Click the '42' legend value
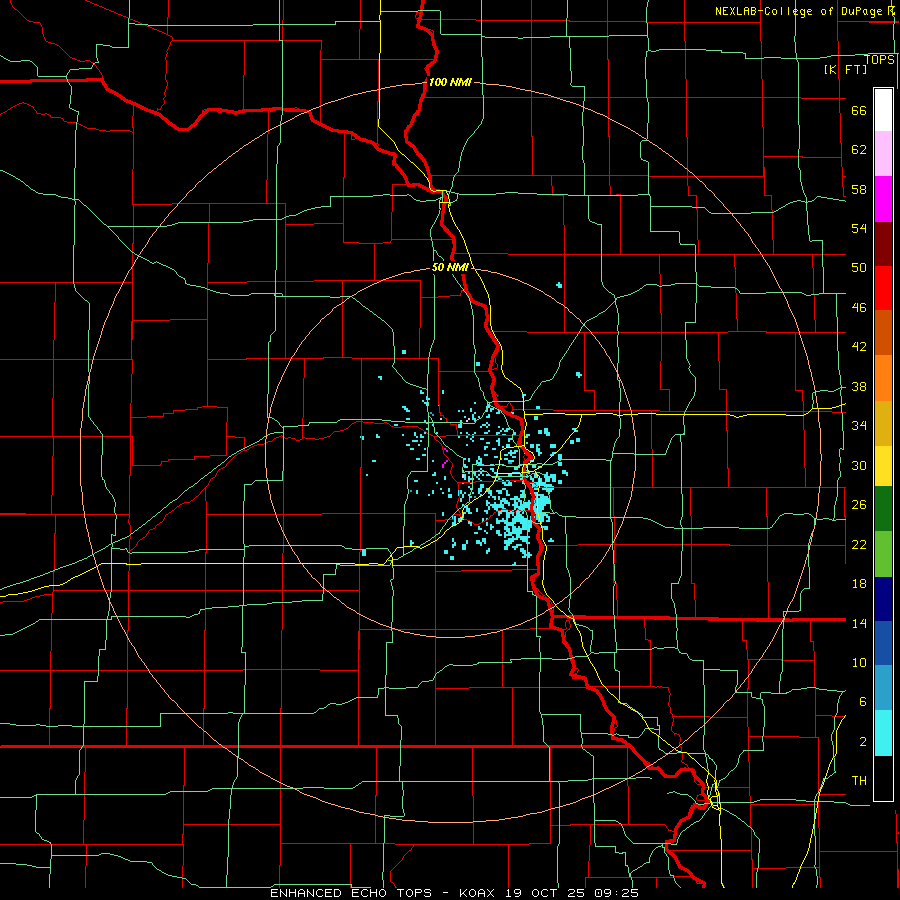 coord(859,347)
